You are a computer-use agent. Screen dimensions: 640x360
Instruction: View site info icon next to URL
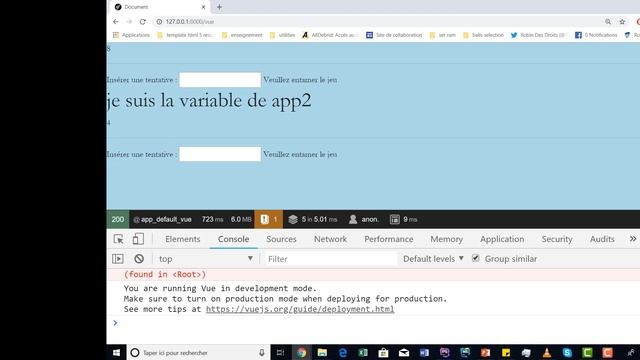pos(159,22)
